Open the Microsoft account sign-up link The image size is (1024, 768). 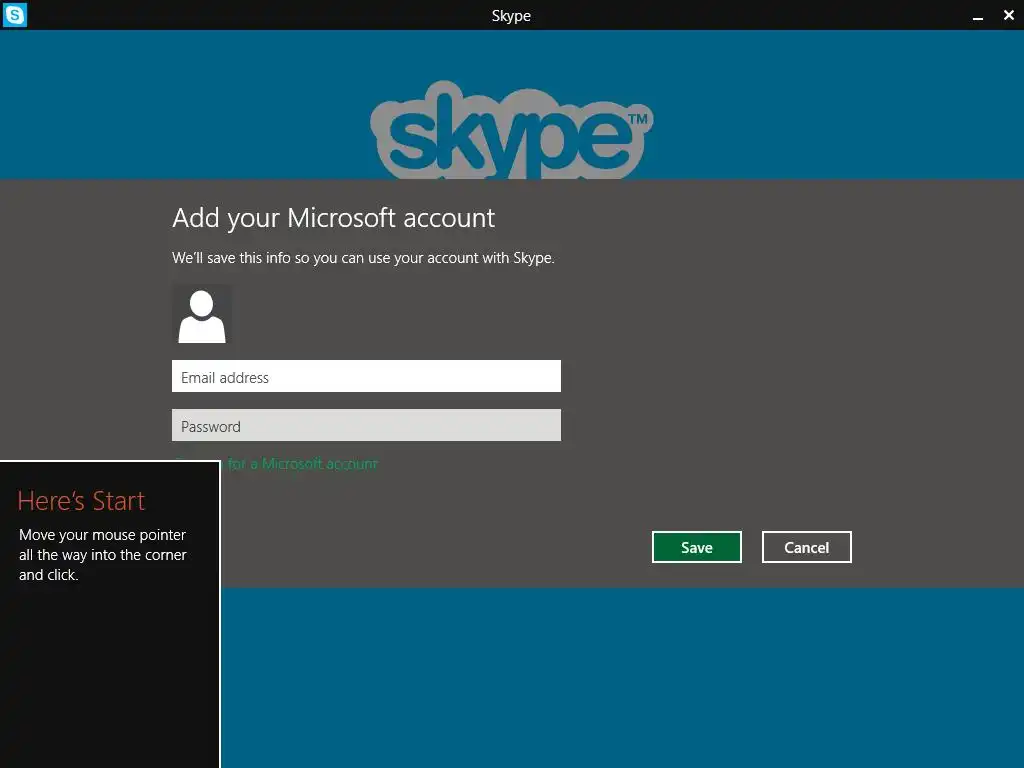pos(302,464)
